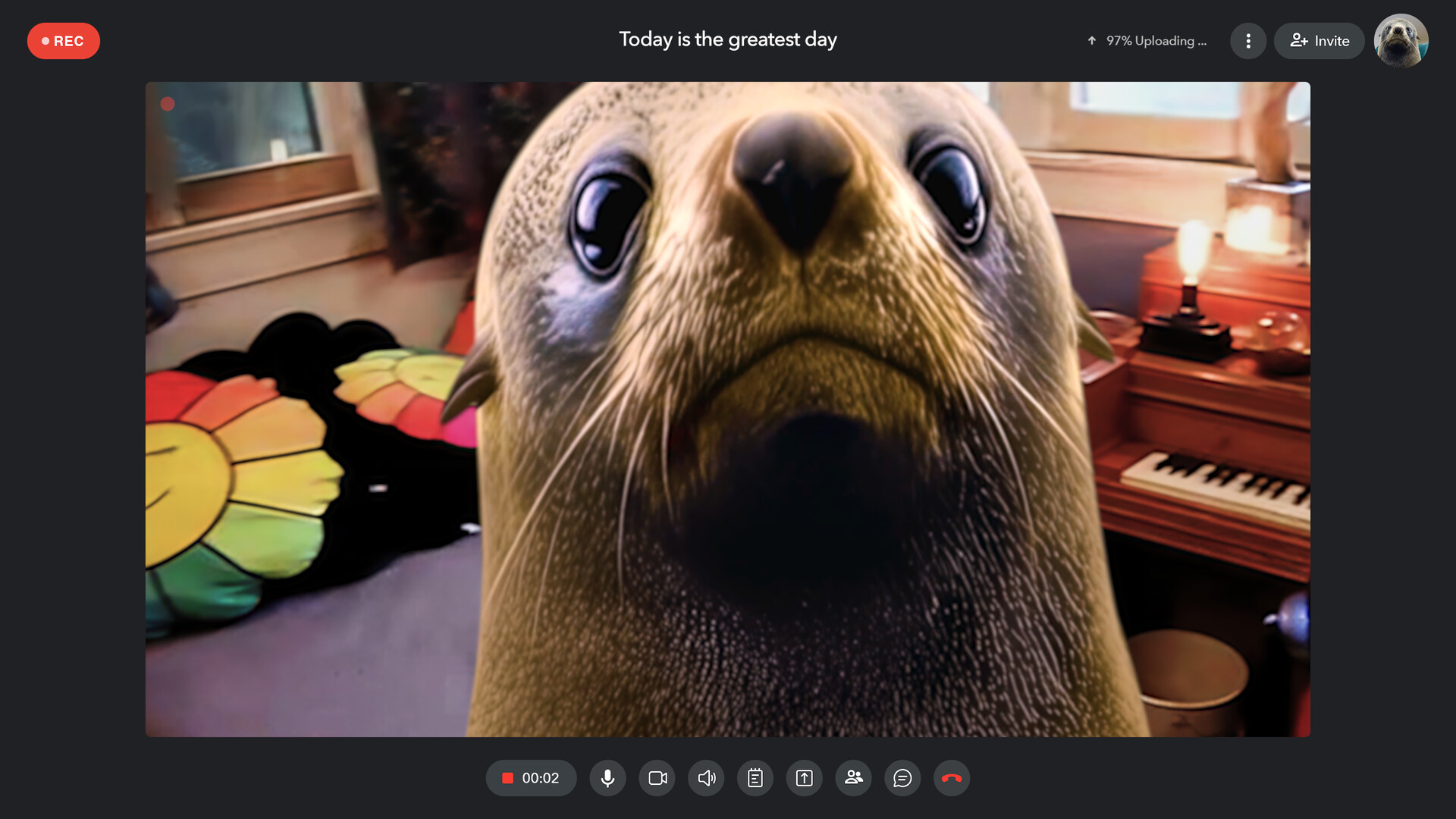Click the red REC button
The height and width of the screenshot is (819, 1456).
[x=64, y=41]
